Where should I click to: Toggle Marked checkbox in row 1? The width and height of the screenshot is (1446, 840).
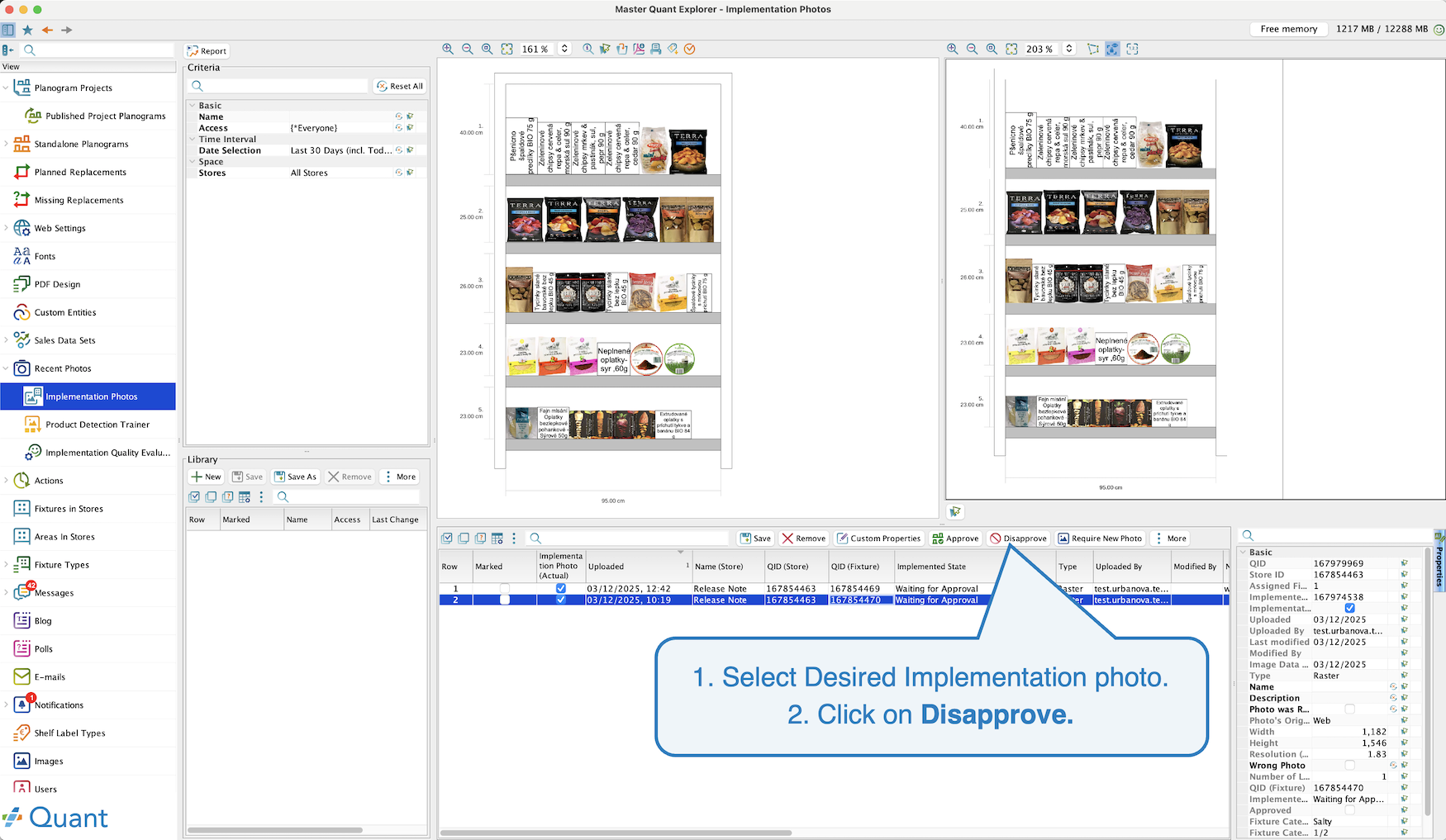coord(505,589)
